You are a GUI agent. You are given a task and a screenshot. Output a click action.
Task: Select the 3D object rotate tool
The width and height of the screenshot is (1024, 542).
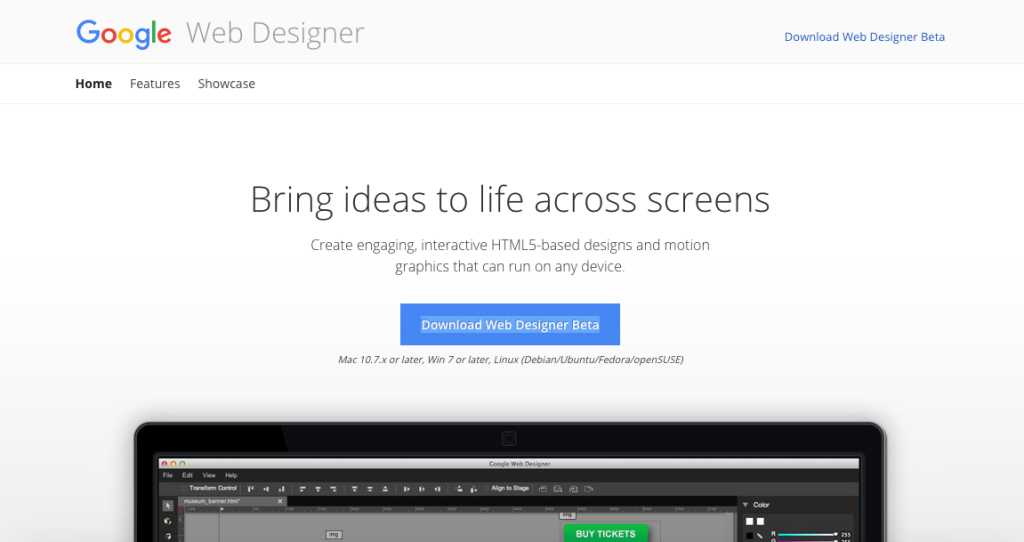click(168, 521)
